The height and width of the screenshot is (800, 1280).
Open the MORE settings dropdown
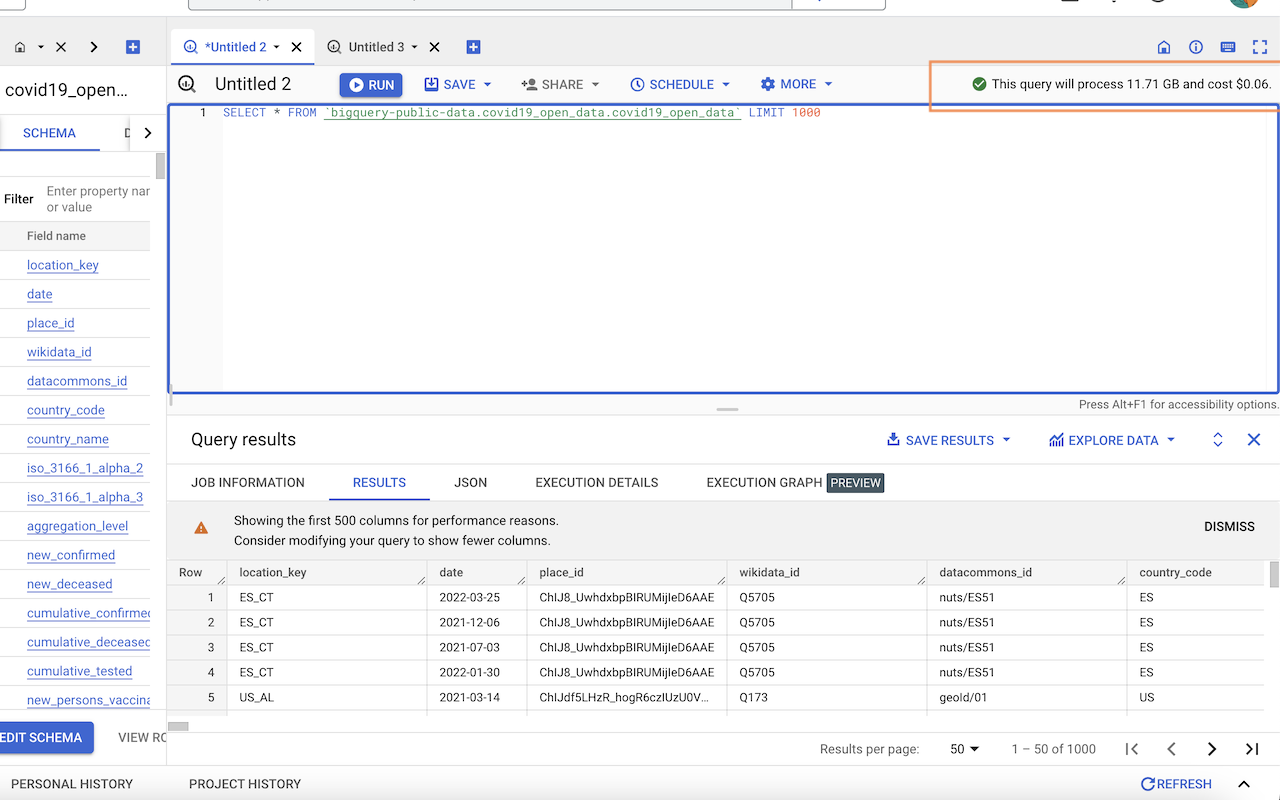click(796, 85)
